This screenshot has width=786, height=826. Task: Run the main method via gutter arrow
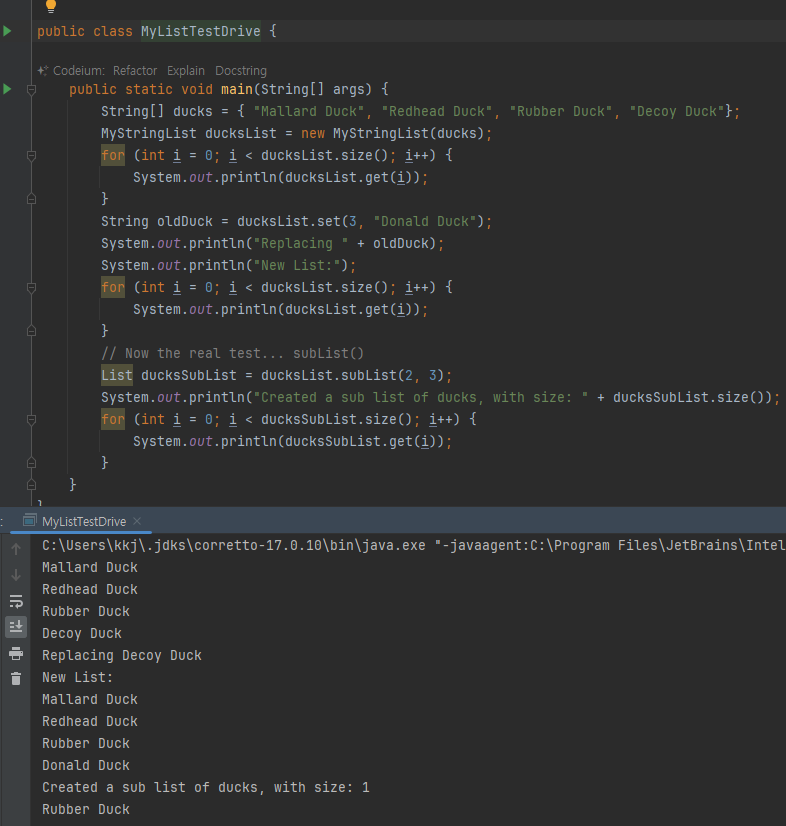pyautogui.click(x=7, y=89)
